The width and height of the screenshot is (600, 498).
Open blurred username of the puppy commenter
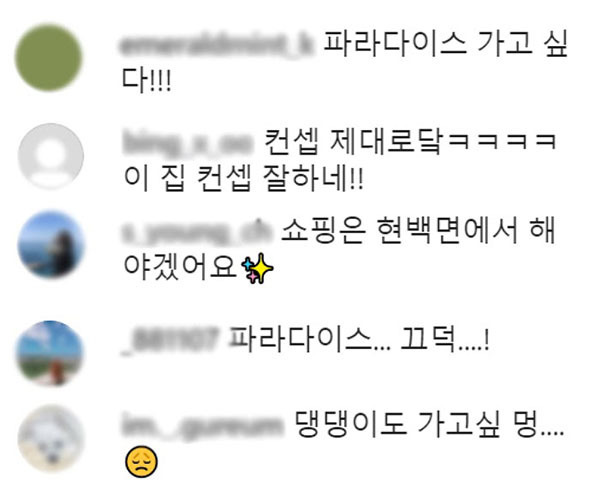click(203, 426)
